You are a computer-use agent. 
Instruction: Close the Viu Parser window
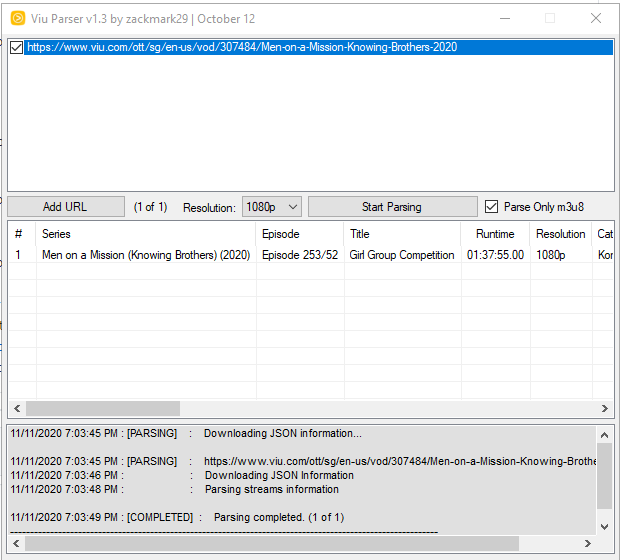click(x=596, y=18)
